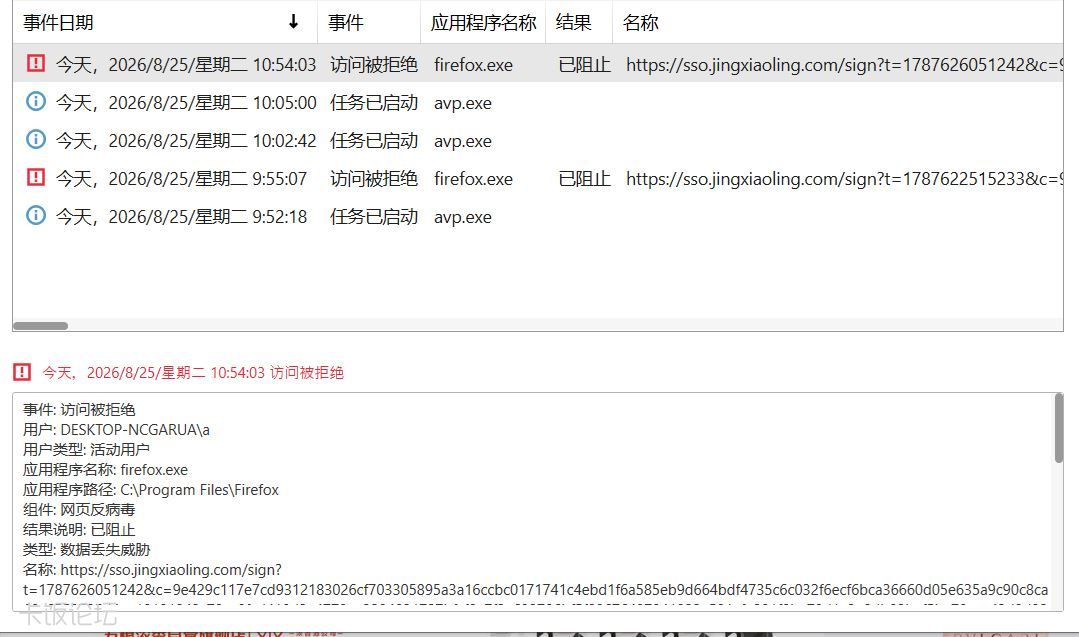
Task: Click firefox.exe in the 10:54:03 row
Action: 473,65
